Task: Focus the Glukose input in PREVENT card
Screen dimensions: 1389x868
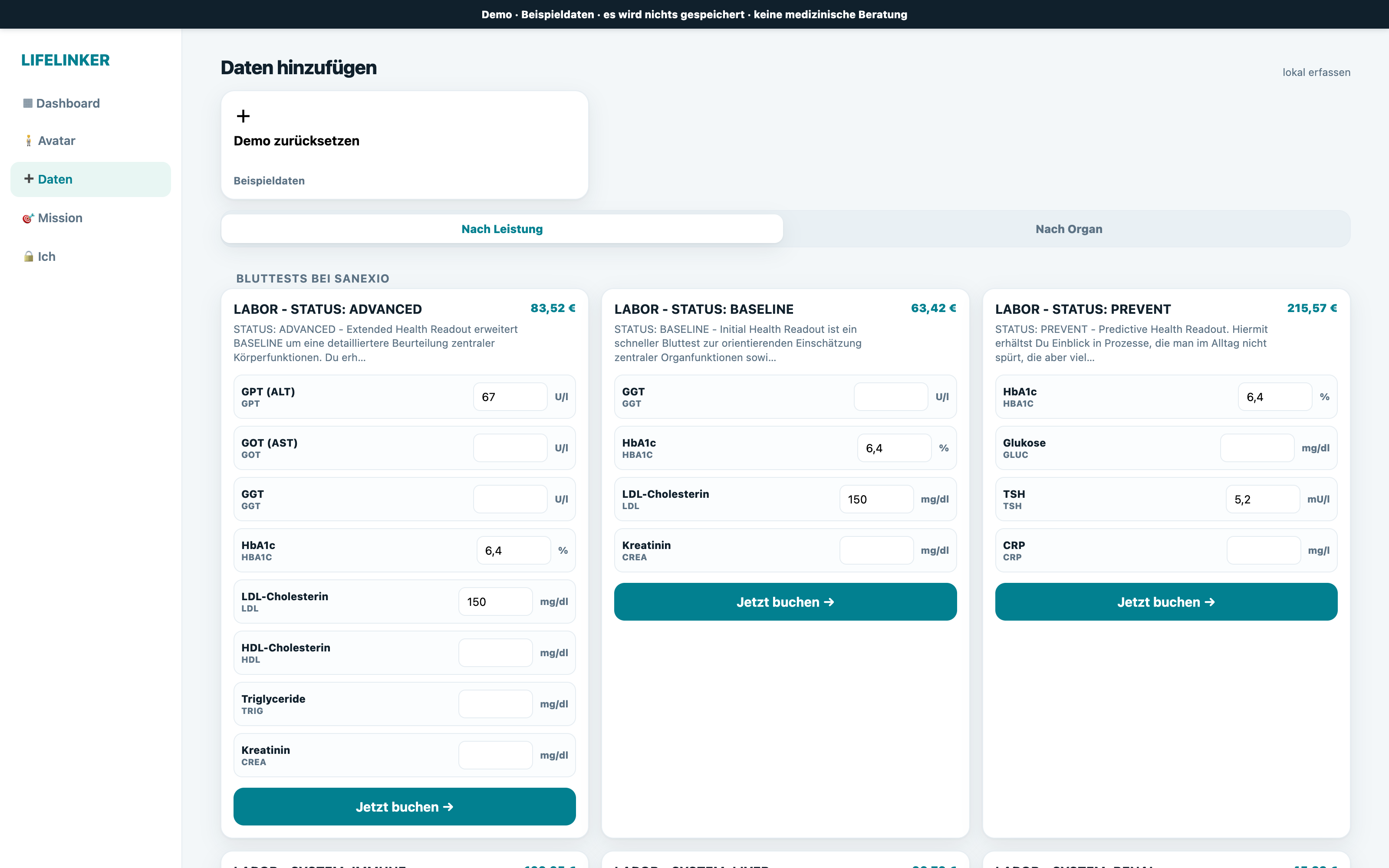Action: (x=1257, y=448)
